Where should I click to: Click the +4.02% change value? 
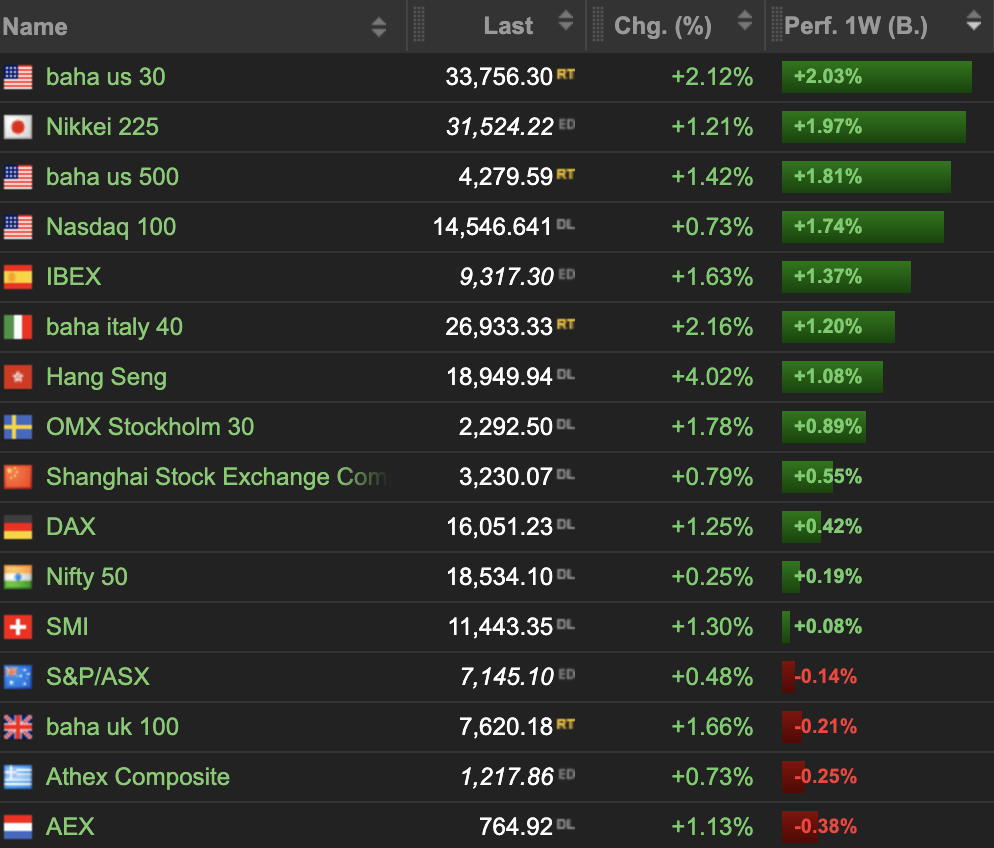pos(713,378)
